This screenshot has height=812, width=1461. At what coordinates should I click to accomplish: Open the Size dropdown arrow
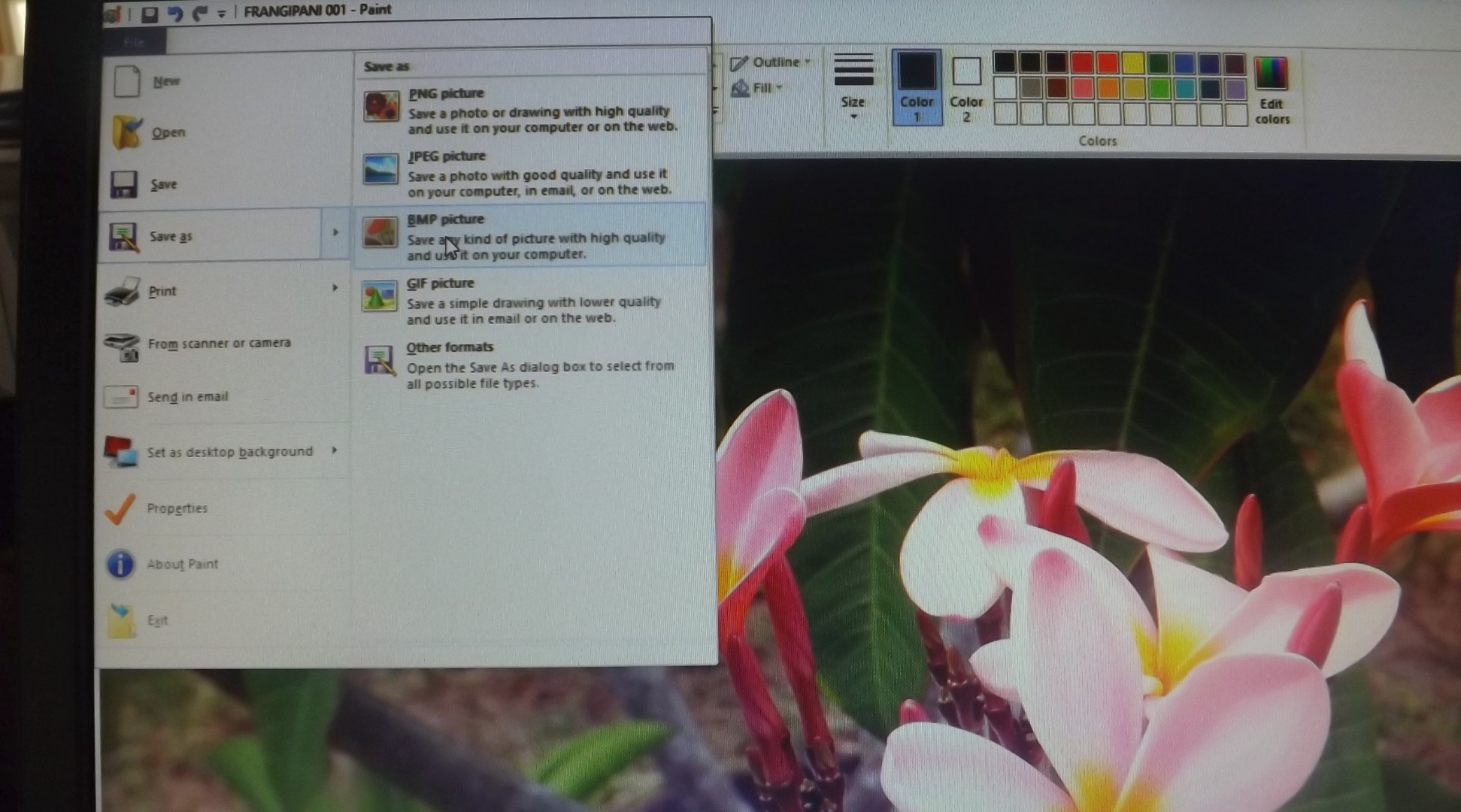tap(853, 117)
